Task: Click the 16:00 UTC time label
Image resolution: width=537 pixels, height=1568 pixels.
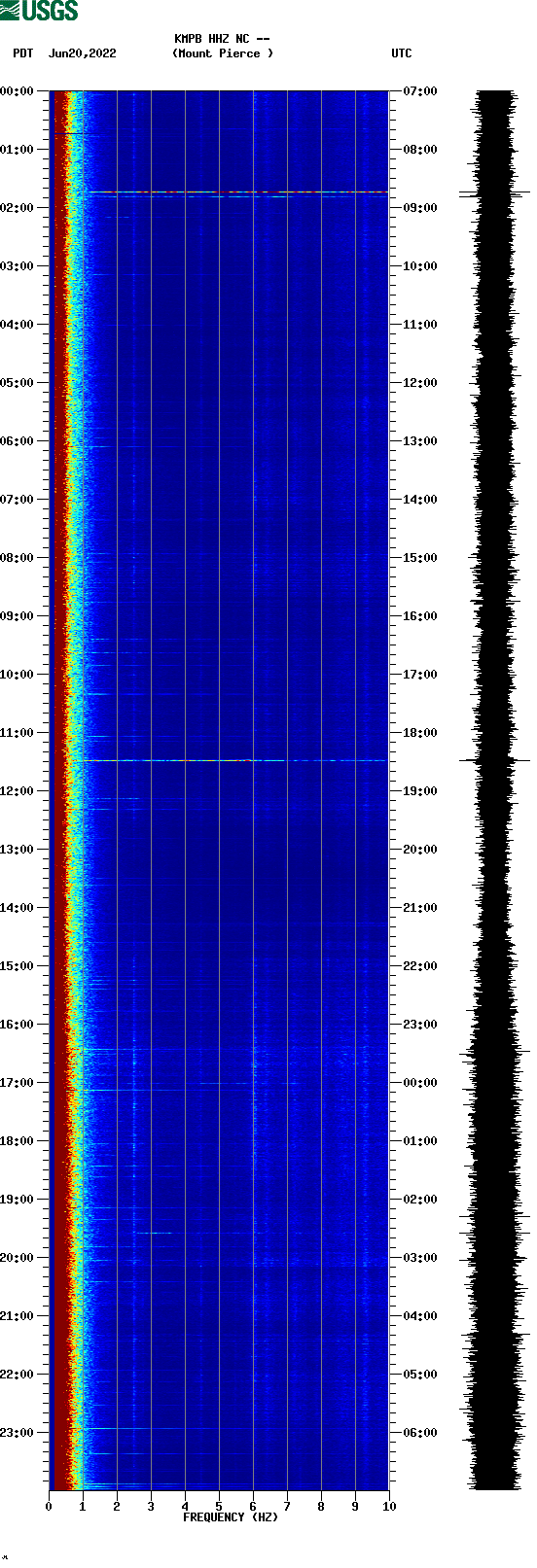Action: click(420, 616)
